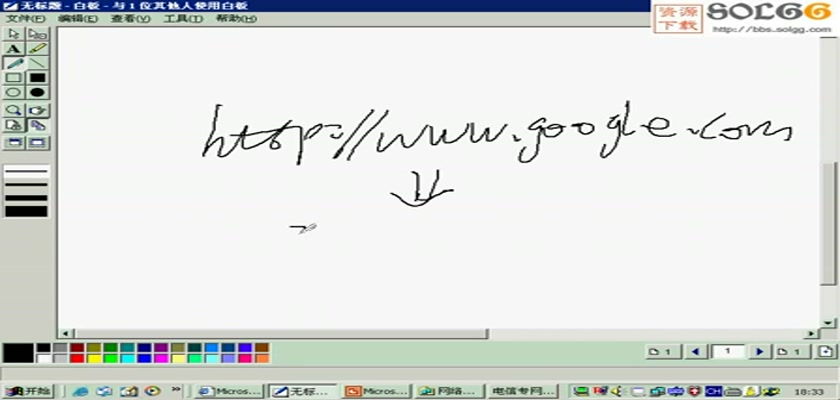This screenshot has height=400, width=840.
Task: Expand the quick launch overflow chevron
Action: click(176, 389)
